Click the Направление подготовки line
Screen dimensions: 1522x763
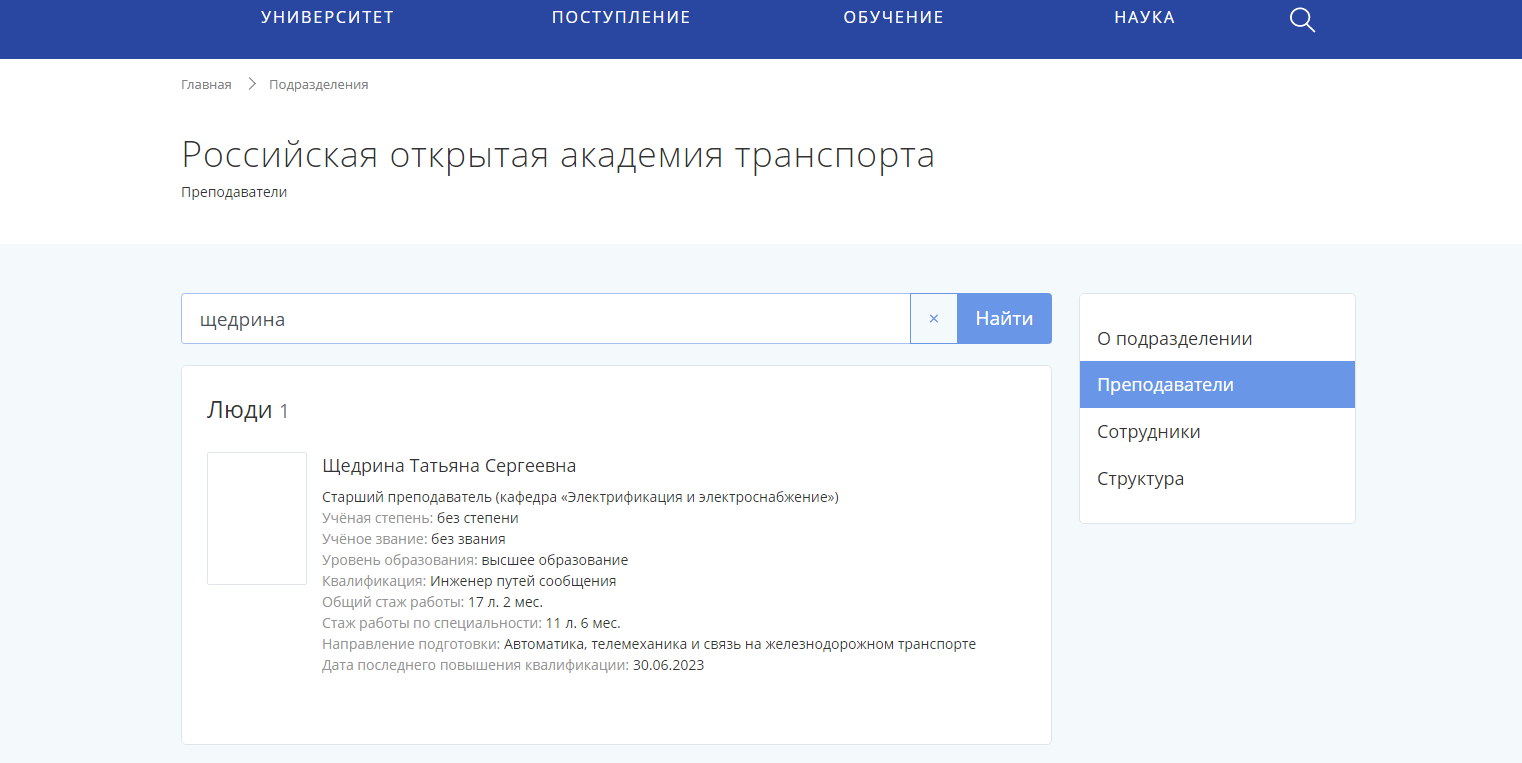pyautogui.click(x=649, y=644)
